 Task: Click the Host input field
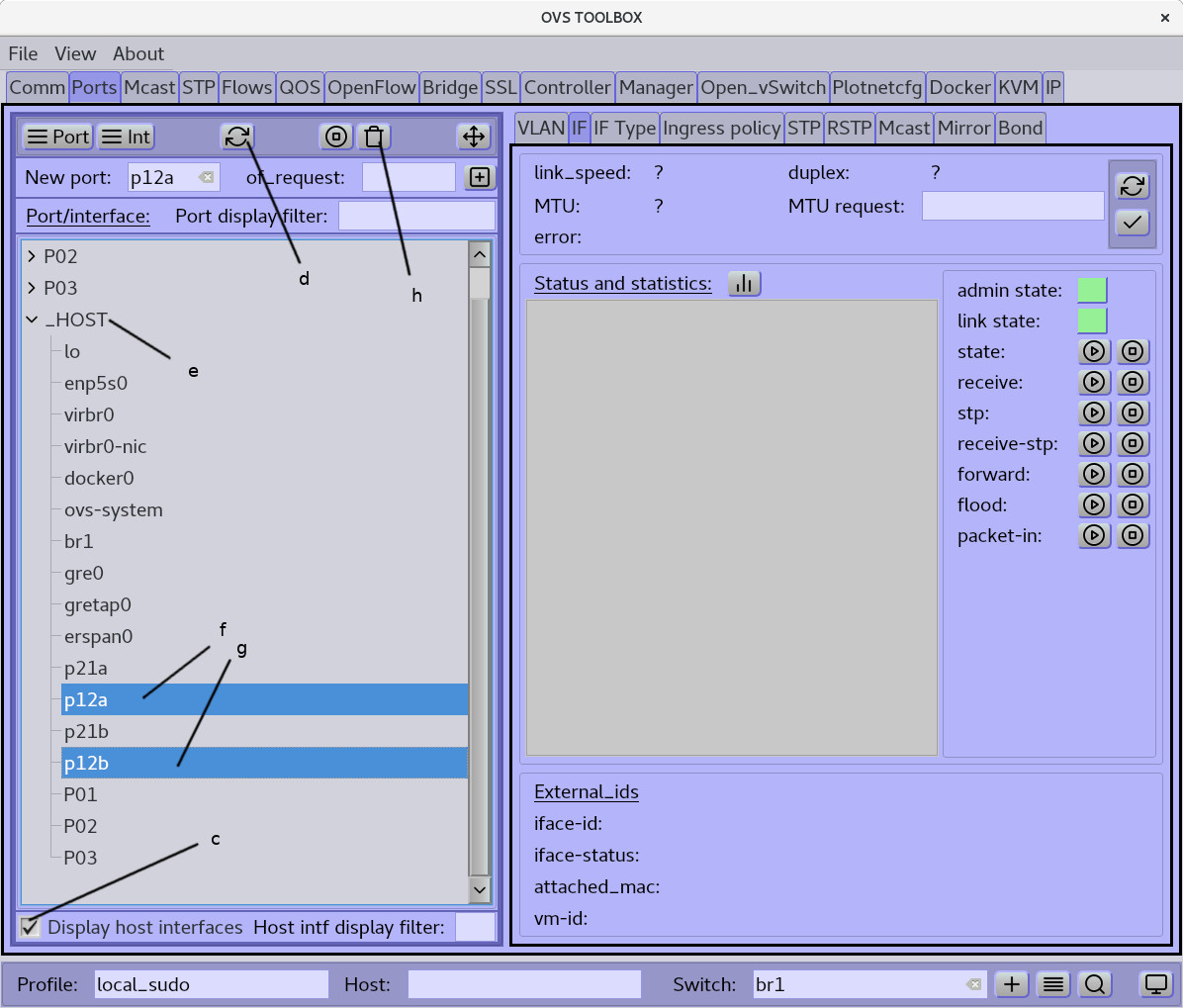524,984
